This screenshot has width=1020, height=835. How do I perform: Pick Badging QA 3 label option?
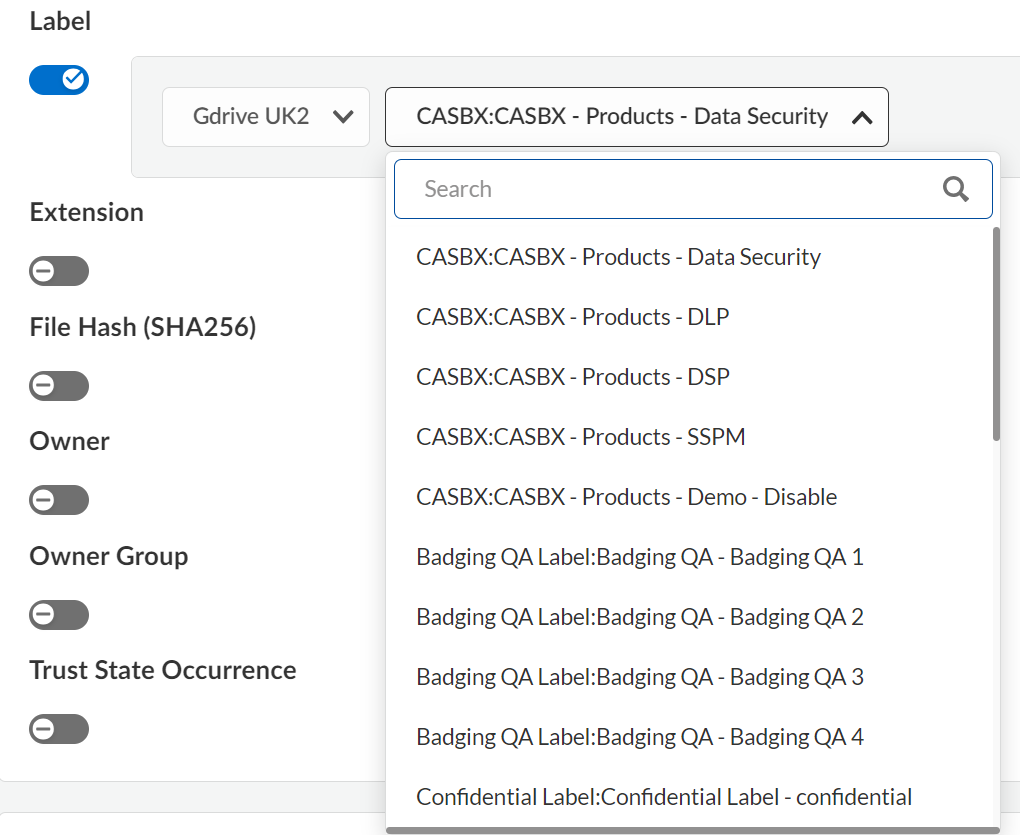click(x=639, y=677)
